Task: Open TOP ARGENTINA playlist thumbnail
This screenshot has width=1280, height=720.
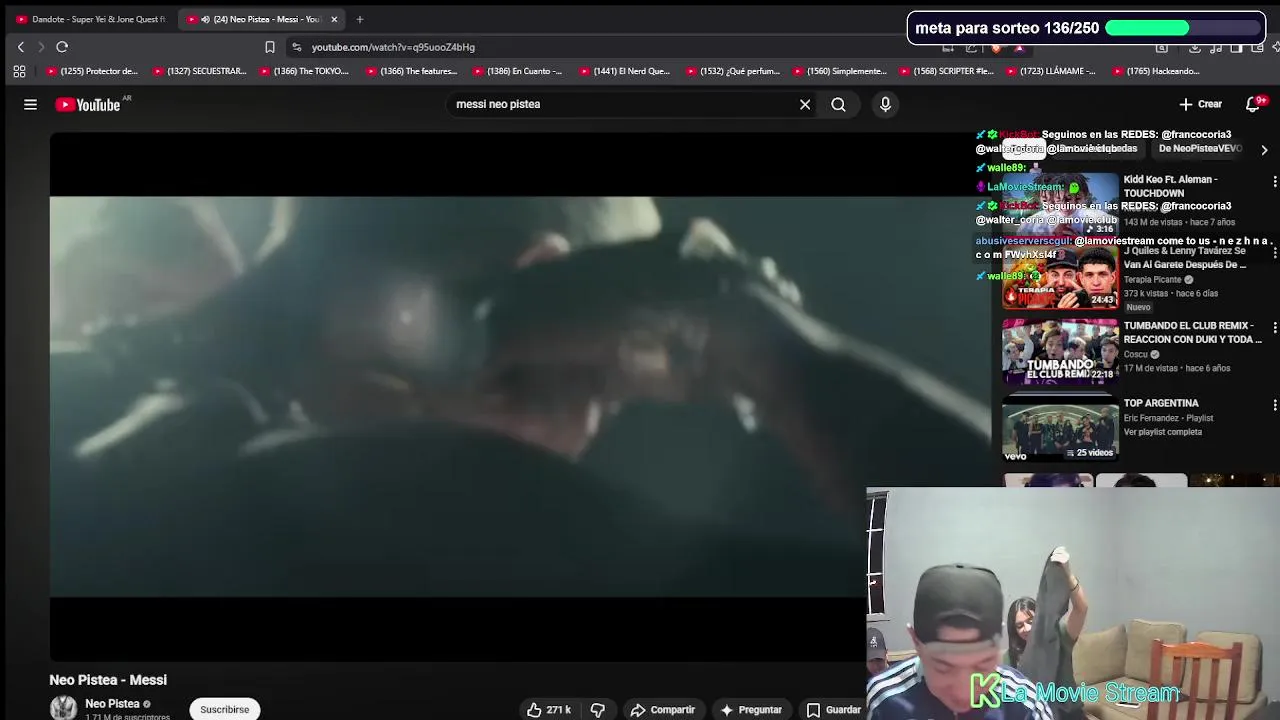Action: click(1060, 427)
